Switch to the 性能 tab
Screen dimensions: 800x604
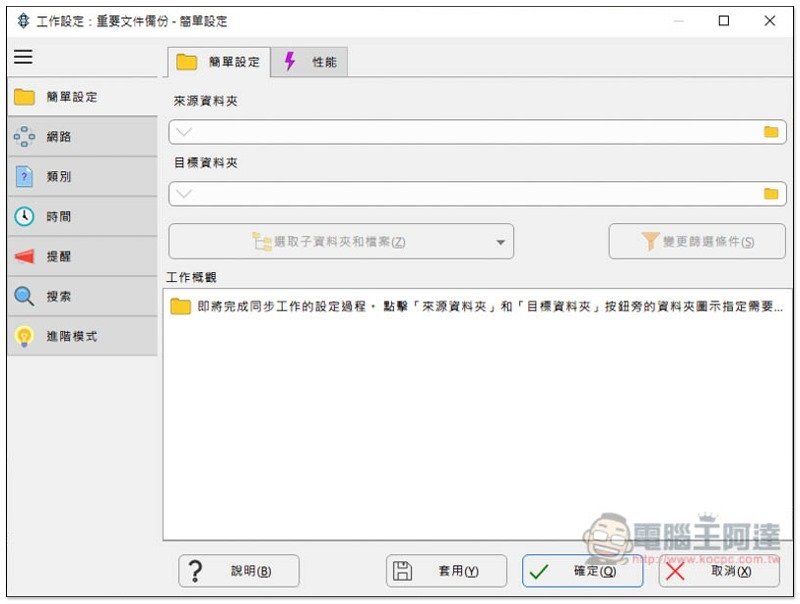310,62
